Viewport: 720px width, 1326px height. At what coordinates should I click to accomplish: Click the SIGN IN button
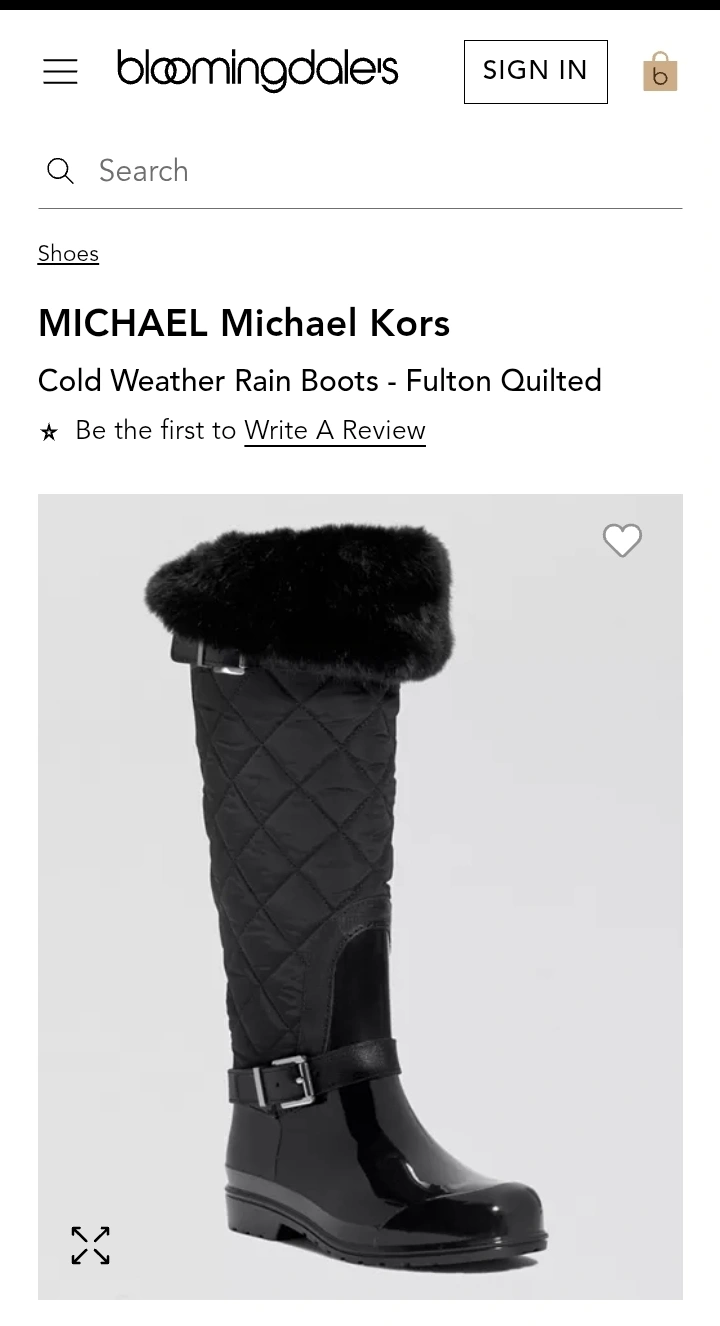pos(535,71)
